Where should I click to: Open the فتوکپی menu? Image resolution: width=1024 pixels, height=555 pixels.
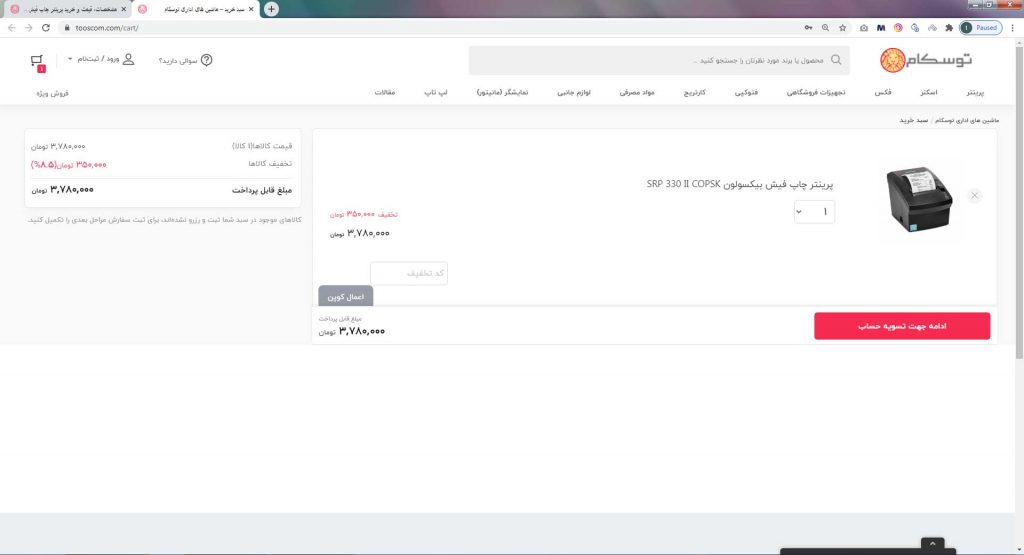pyautogui.click(x=746, y=93)
